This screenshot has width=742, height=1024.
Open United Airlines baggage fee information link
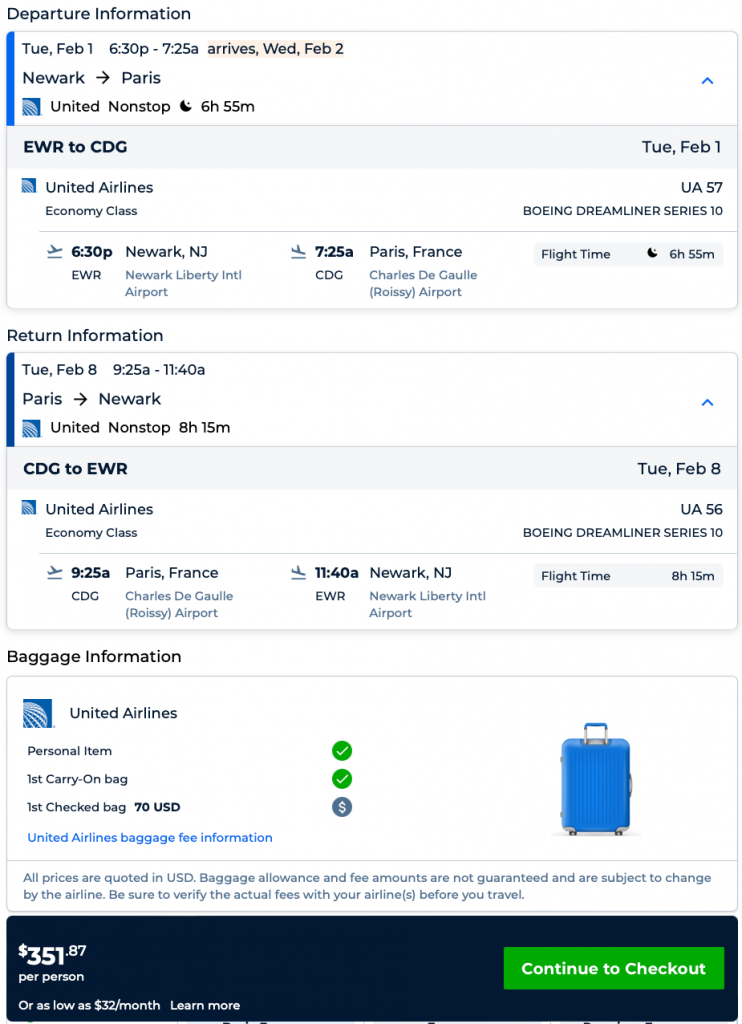tap(150, 837)
